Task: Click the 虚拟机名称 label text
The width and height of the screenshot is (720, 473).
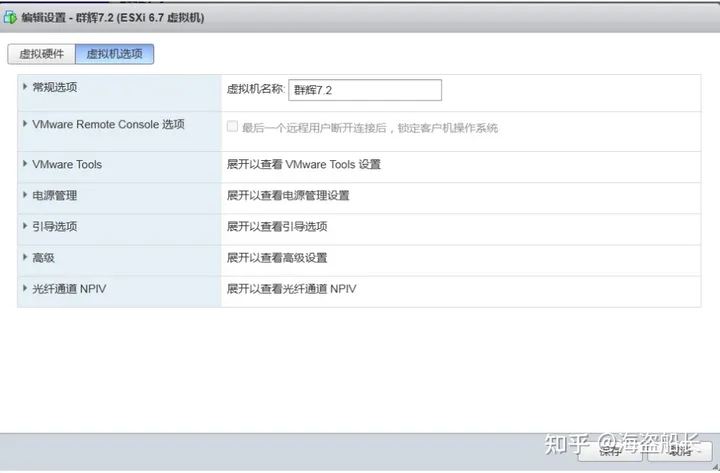Action: [256, 89]
